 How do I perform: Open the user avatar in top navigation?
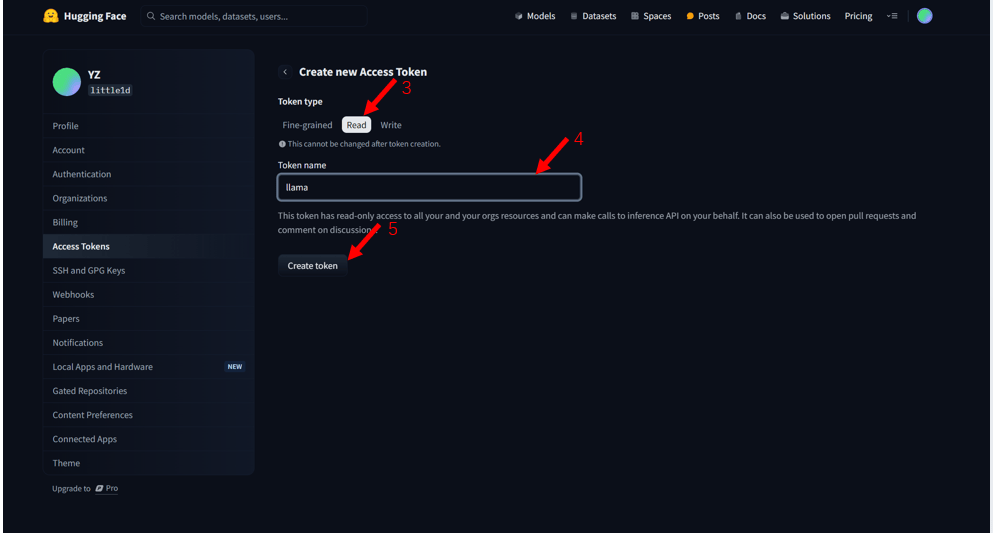(924, 16)
